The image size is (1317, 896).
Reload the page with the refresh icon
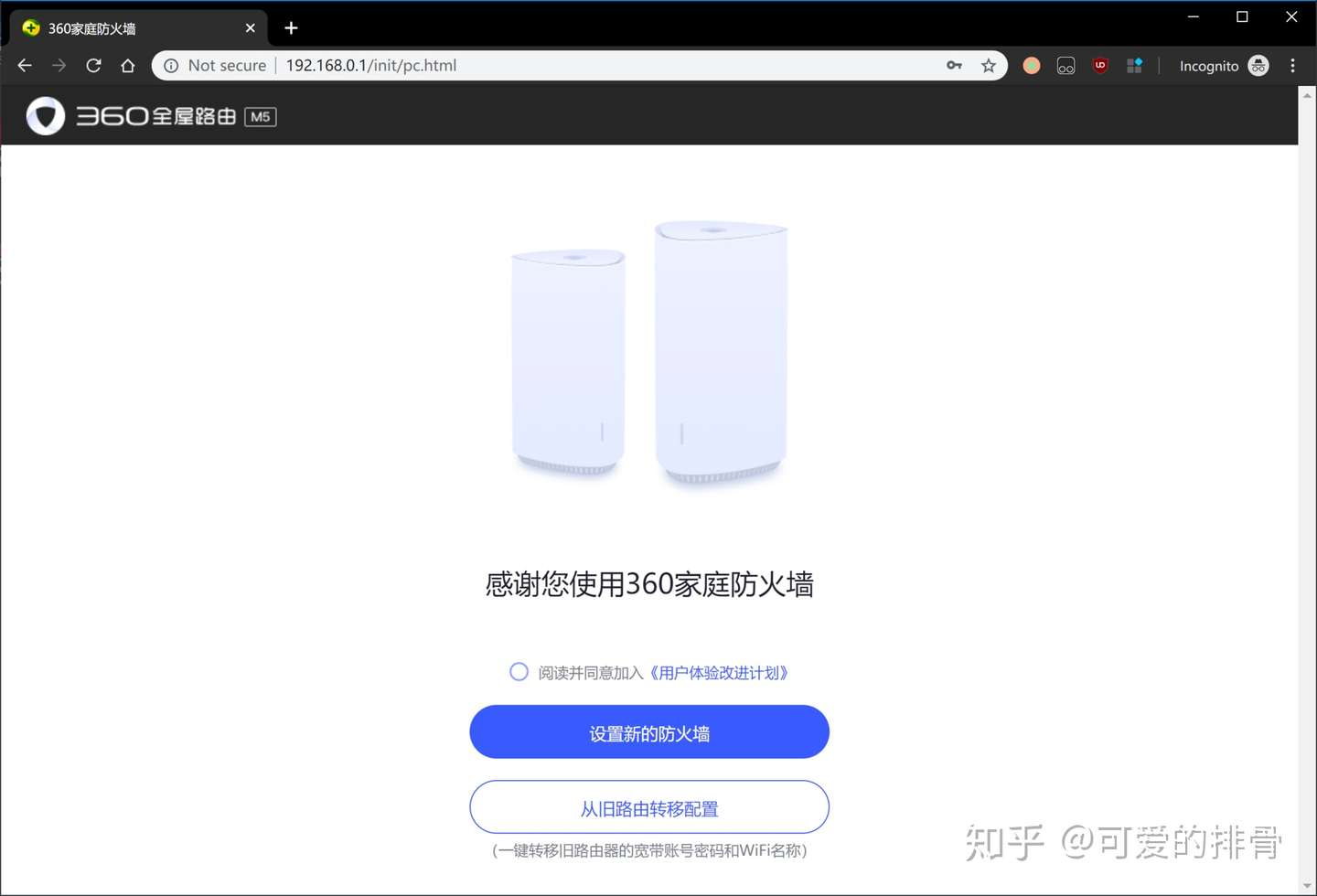click(93, 66)
